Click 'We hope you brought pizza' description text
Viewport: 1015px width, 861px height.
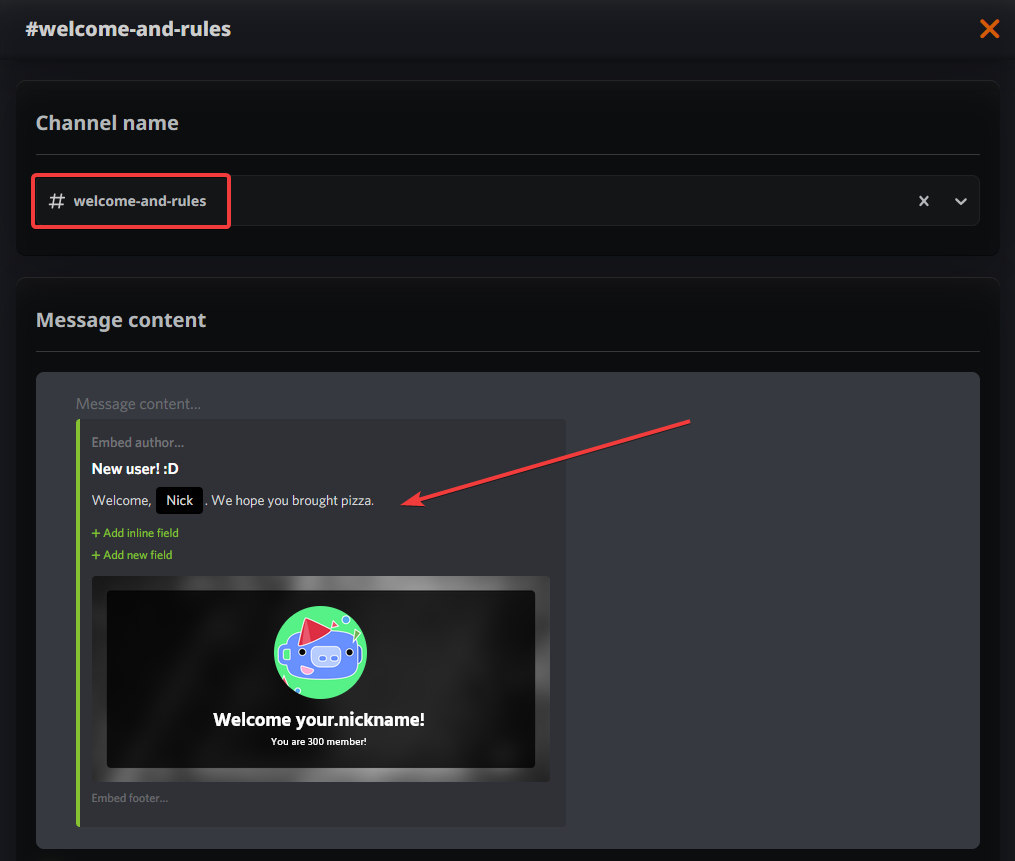(293, 500)
